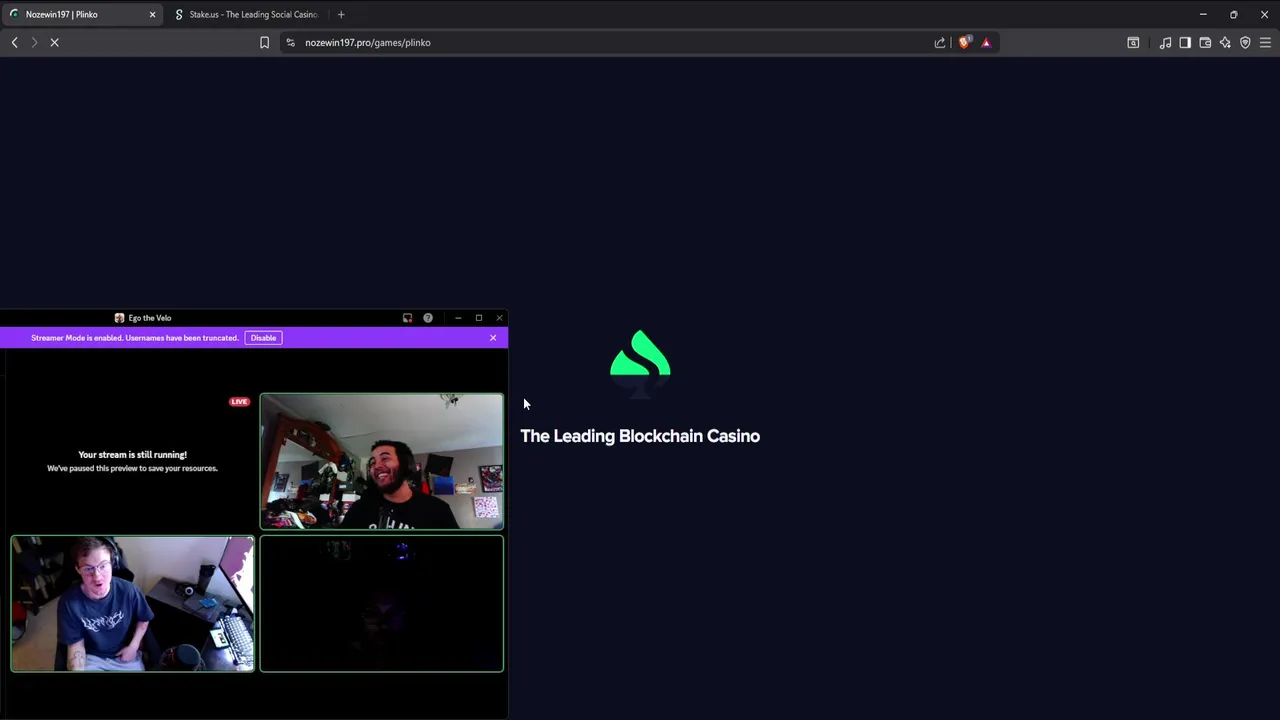Open Brave Rewards triangle icon

[986, 42]
